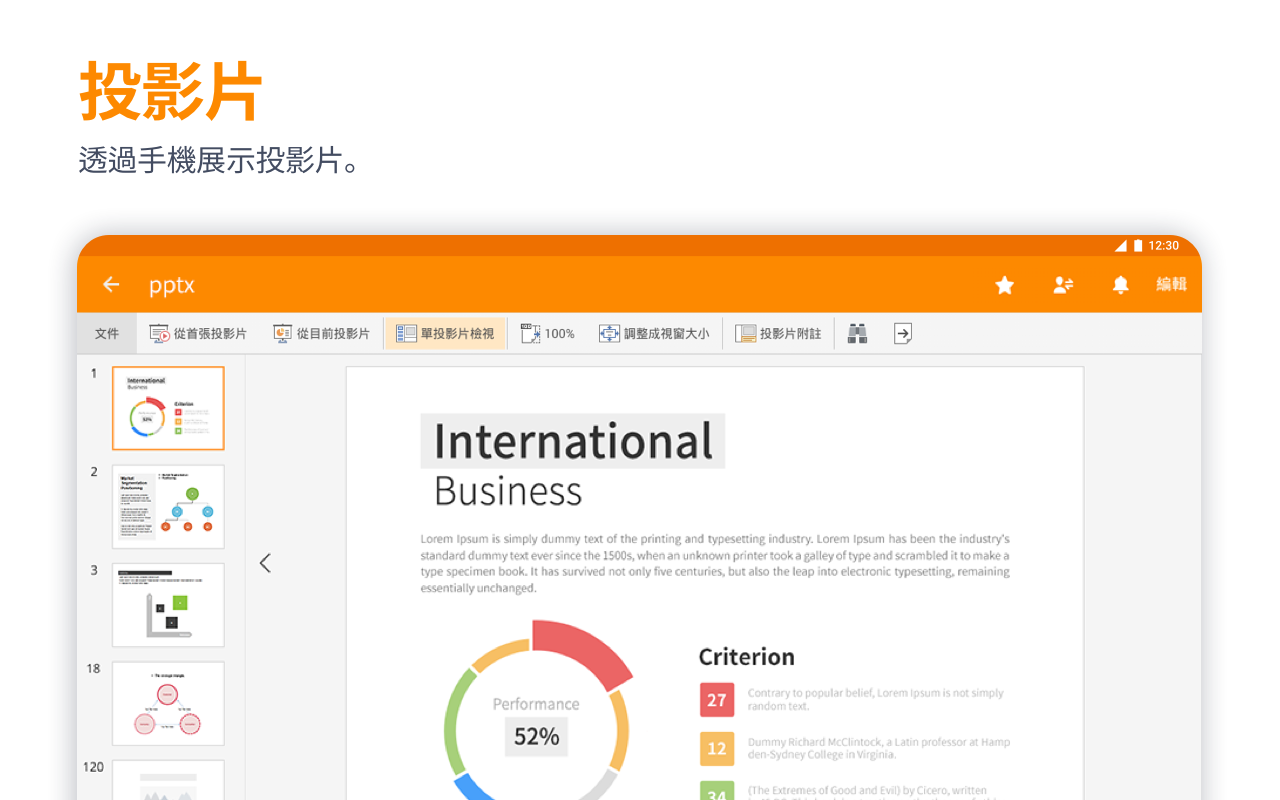Open 投影片附註 slide notes

778,334
